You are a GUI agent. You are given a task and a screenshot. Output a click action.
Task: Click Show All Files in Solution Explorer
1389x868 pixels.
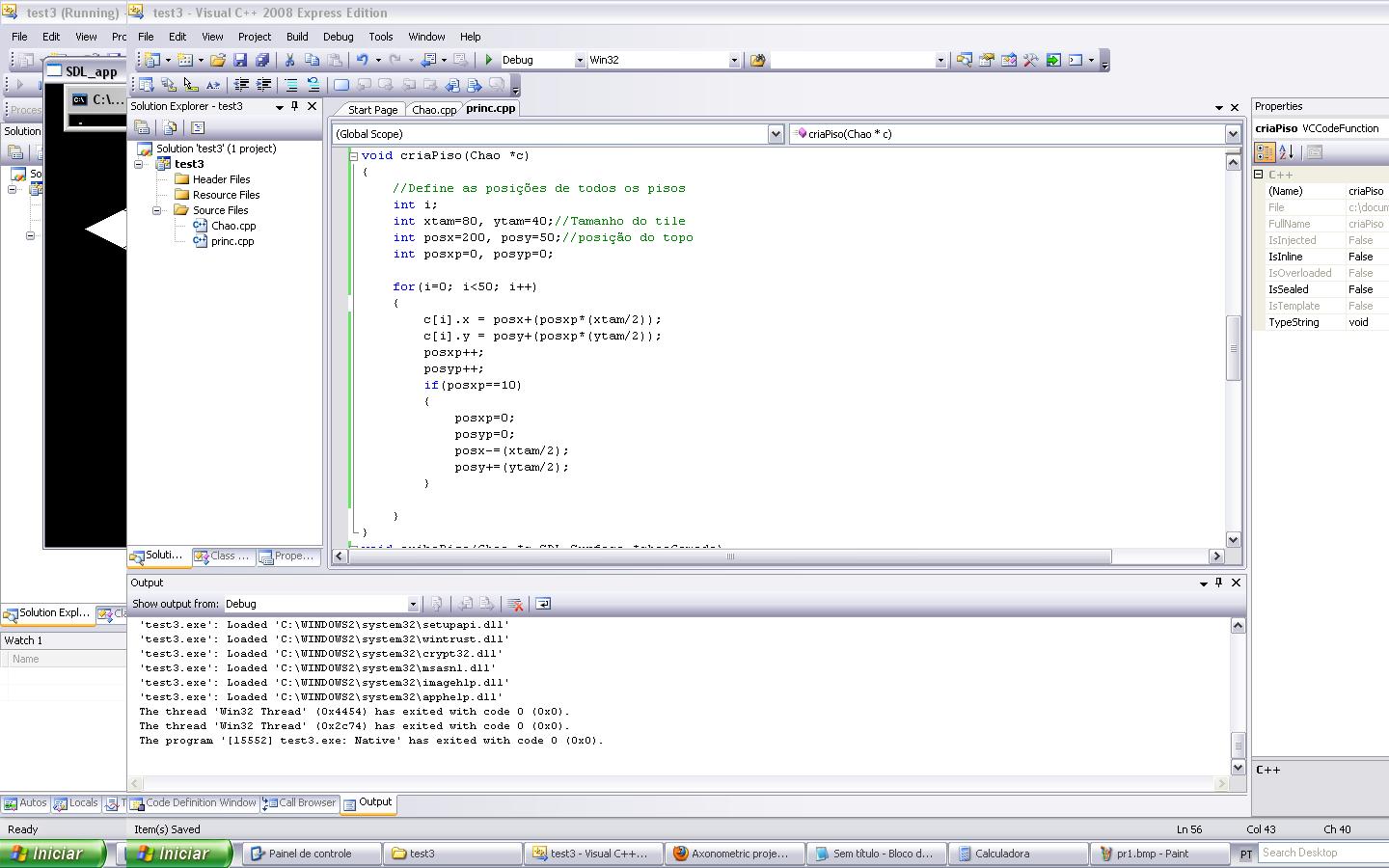point(170,127)
